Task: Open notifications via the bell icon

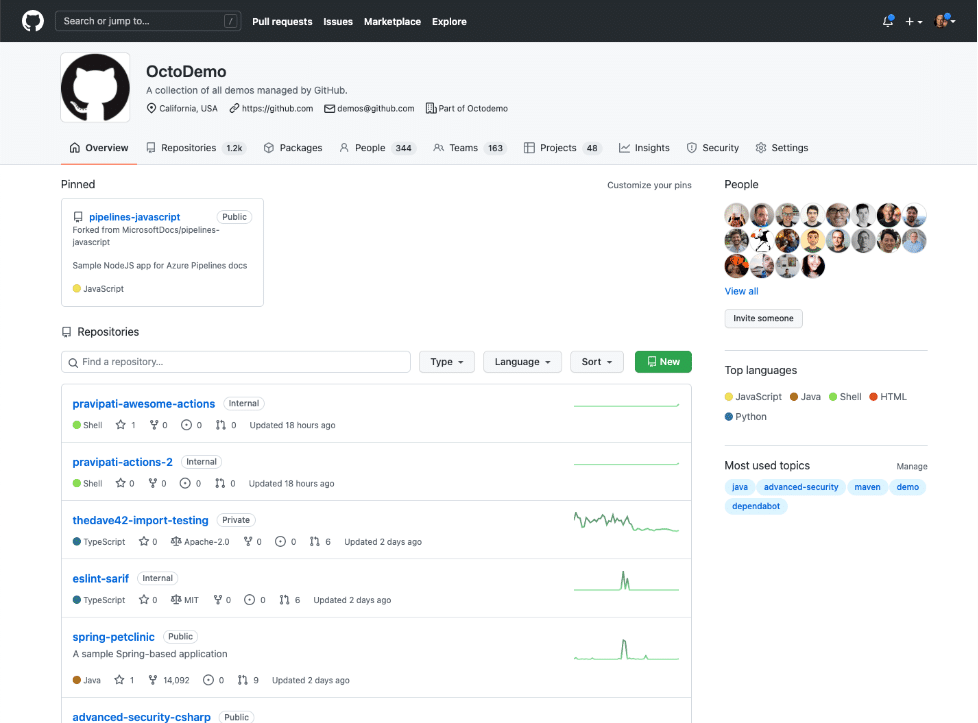Action: pyautogui.click(x=887, y=19)
